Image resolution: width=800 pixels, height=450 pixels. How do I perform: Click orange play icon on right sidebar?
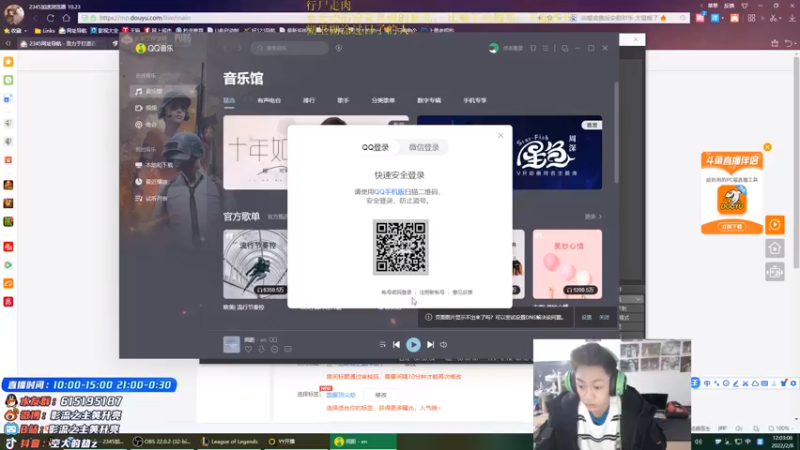pyautogui.click(x=774, y=224)
